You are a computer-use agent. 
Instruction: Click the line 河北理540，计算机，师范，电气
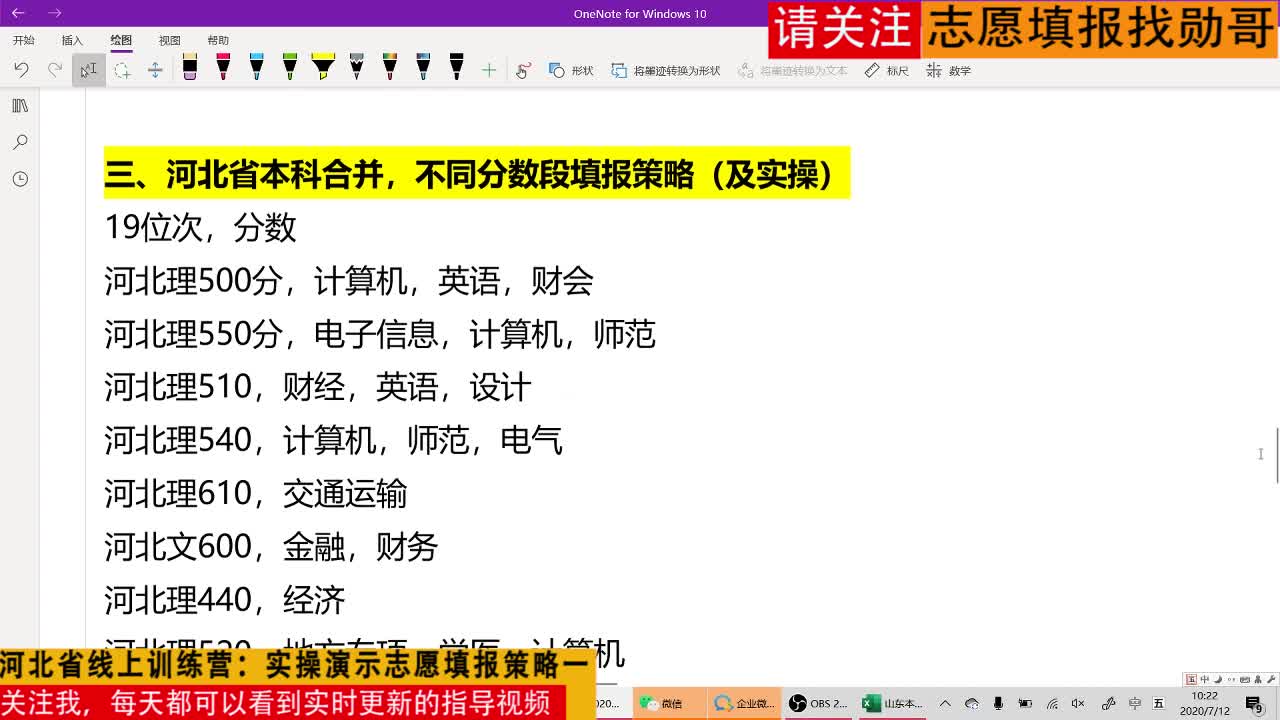(x=334, y=440)
